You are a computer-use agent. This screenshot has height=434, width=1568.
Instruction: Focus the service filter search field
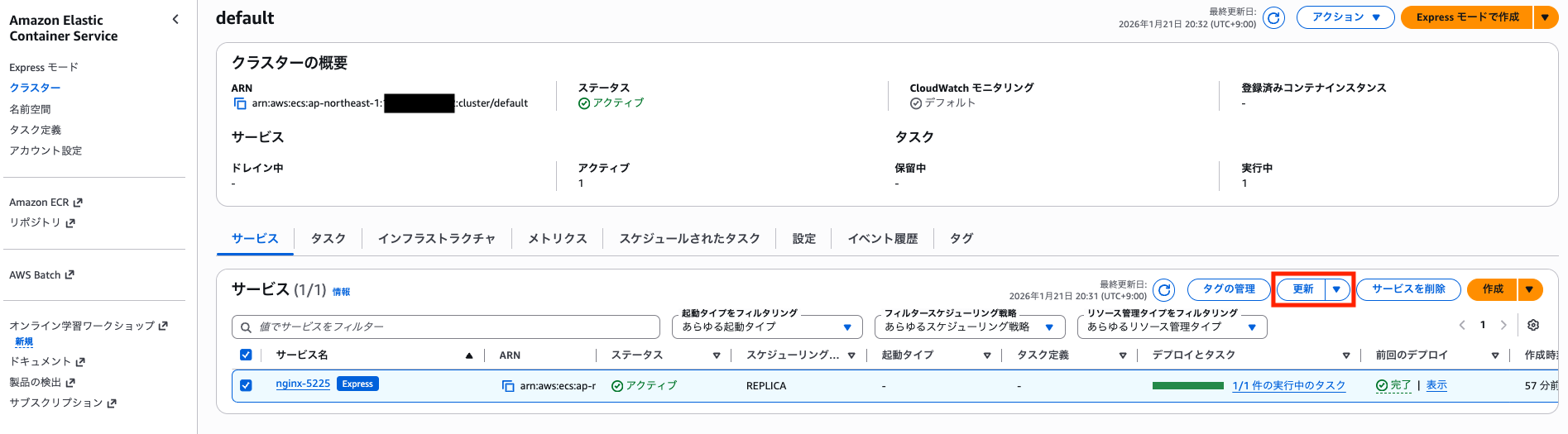[446, 327]
